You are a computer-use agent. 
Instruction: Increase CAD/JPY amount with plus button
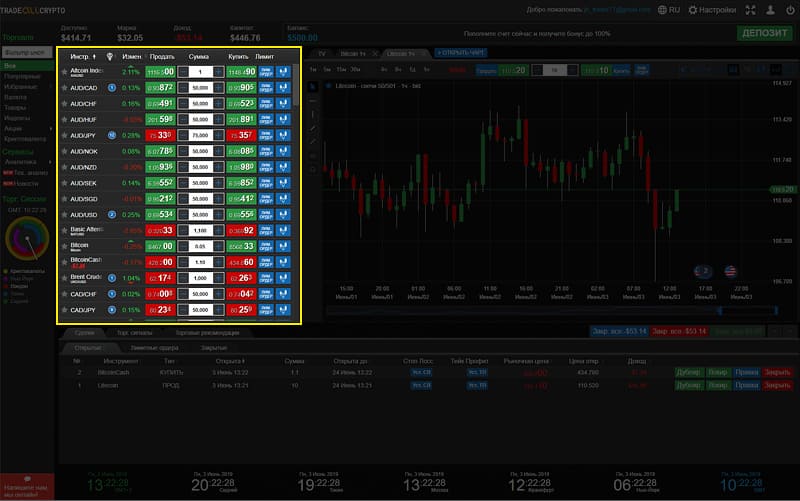(x=218, y=310)
